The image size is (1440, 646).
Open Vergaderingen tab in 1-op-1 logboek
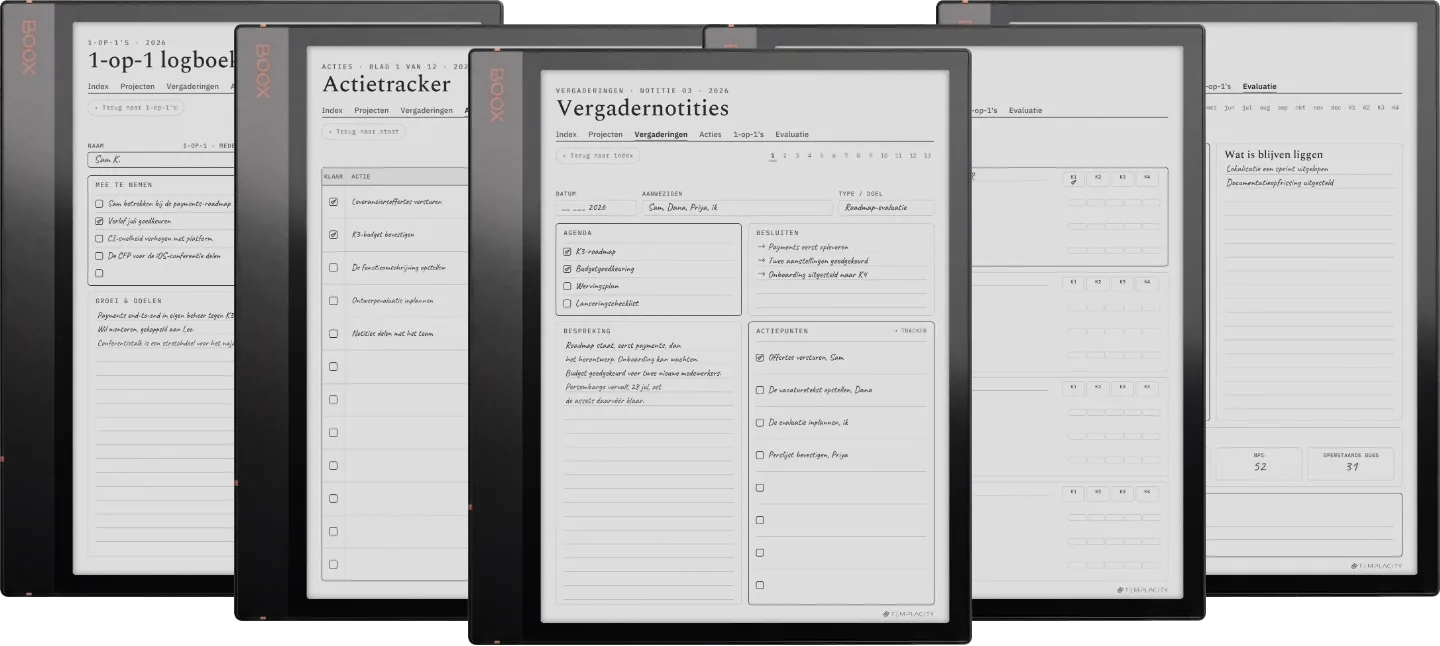(192, 87)
